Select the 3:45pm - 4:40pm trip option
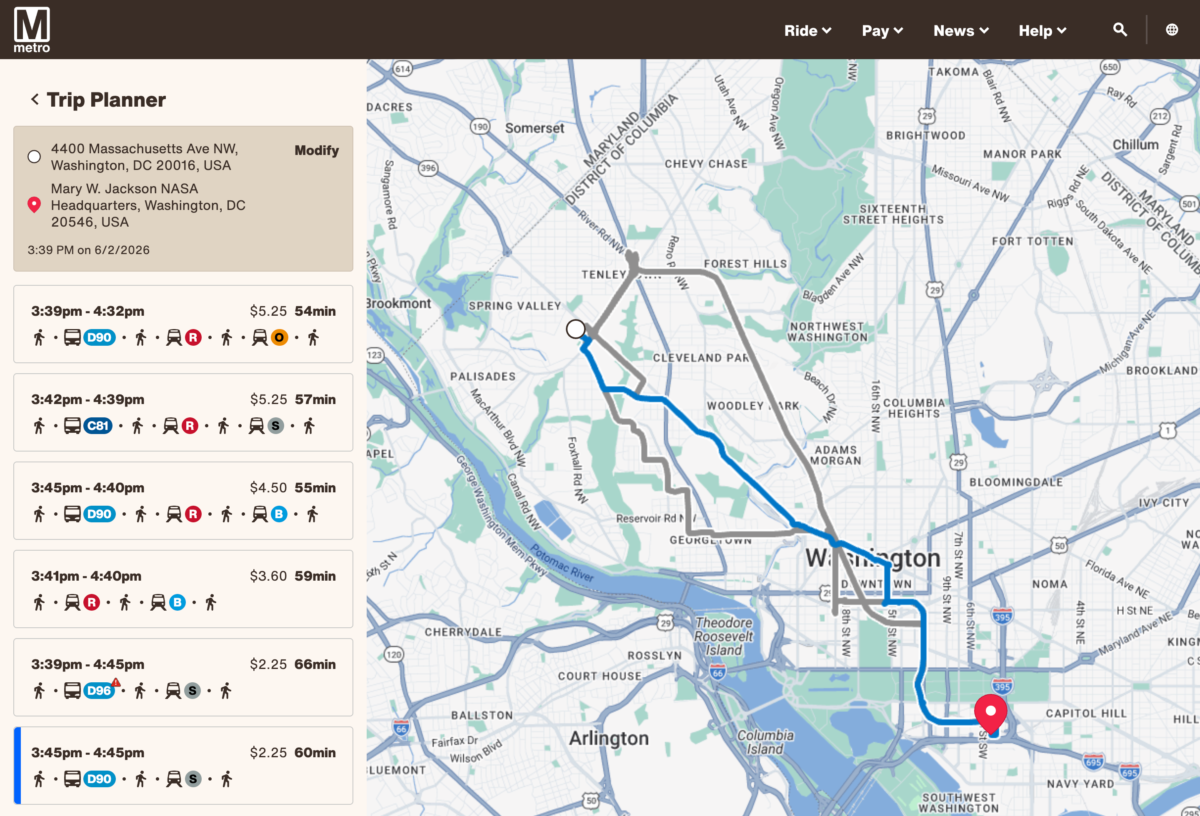This screenshot has width=1200, height=816. (x=183, y=500)
